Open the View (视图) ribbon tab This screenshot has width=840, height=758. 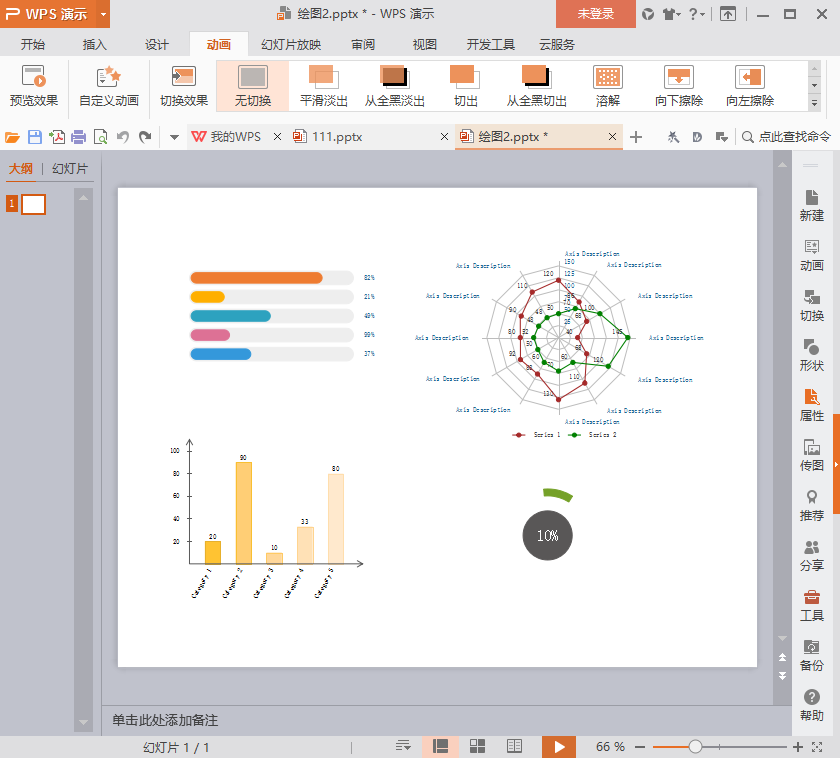(x=425, y=44)
